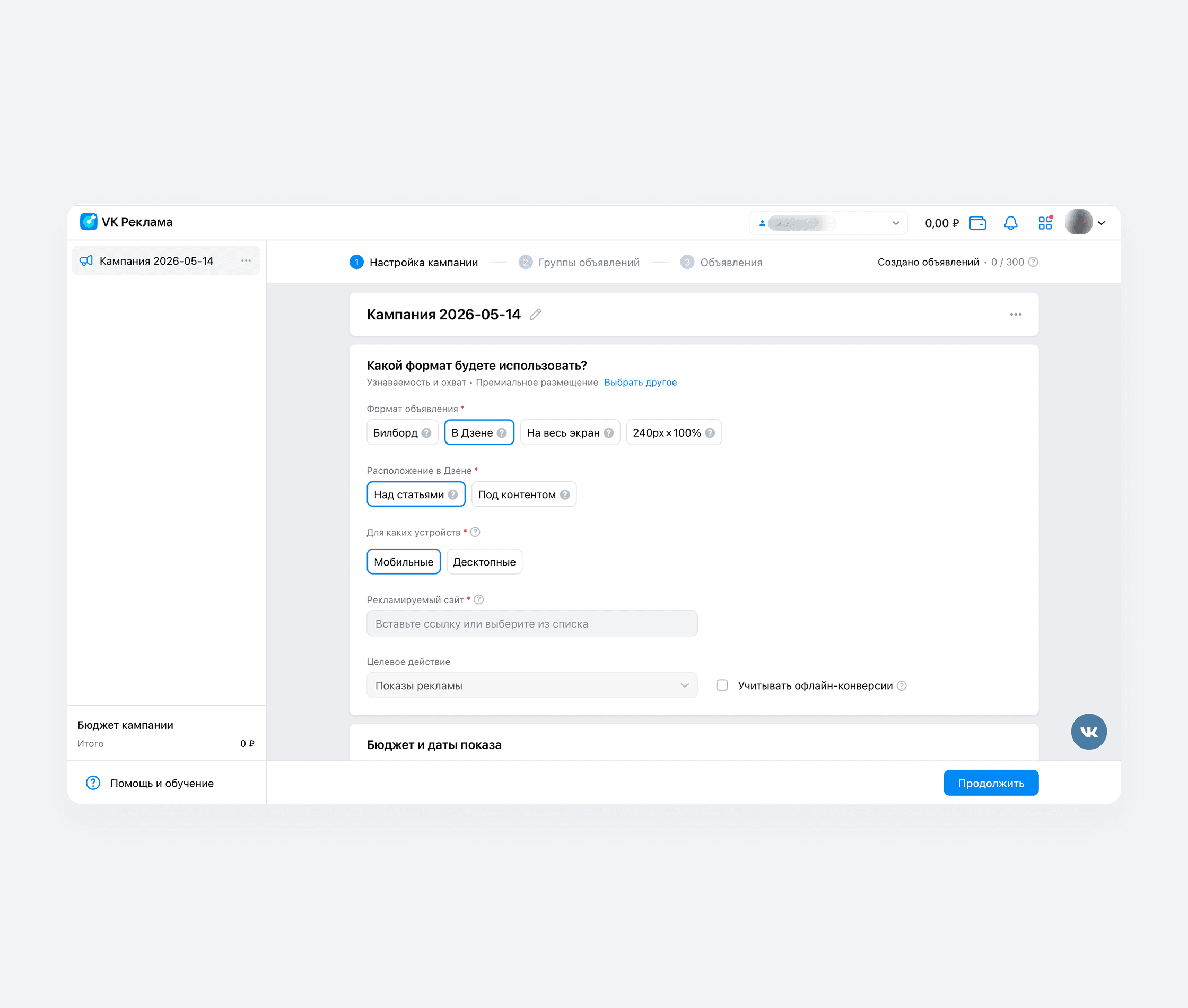The image size is (1188, 1008).
Task: Click the 0,00 ₽ balance amount
Action: coord(942,223)
